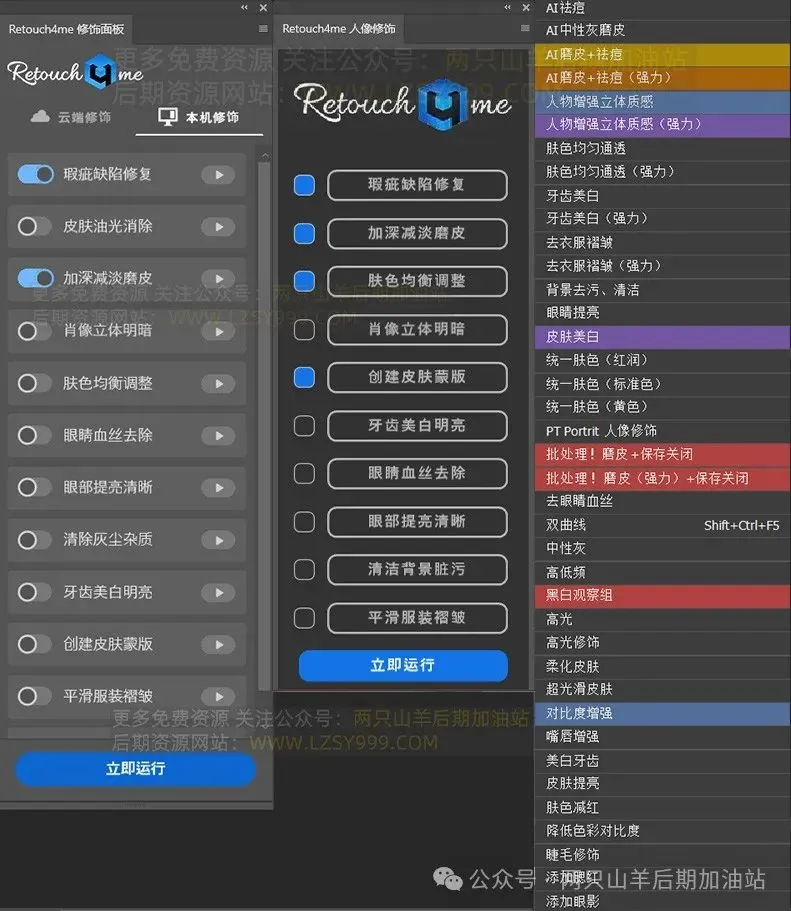The width and height of the screenshot is (791, 911).
Task: Select the 肤色减红 action row
Action: (662, 808)
